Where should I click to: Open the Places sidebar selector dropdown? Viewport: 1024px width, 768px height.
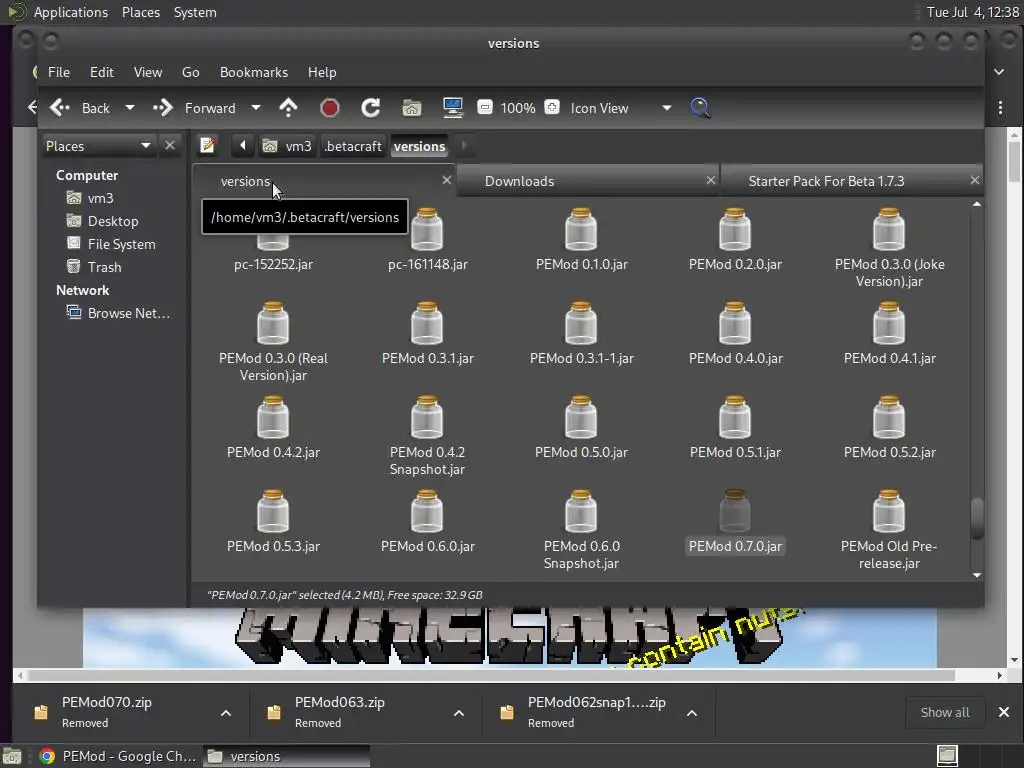pyautogui.click(x=98, y=146)
